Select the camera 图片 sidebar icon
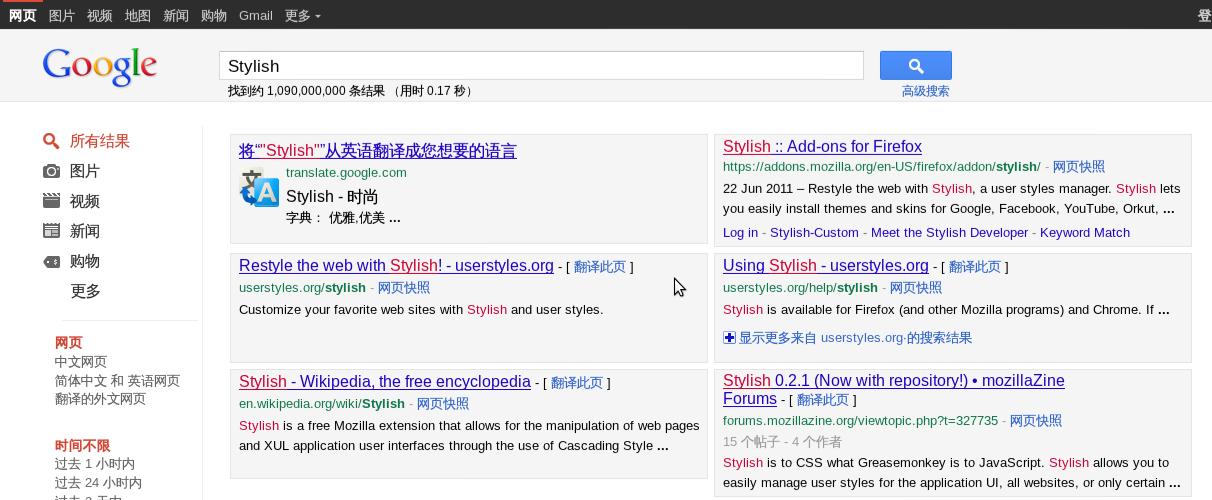The image size is (1212, 500). pos(51,171)
